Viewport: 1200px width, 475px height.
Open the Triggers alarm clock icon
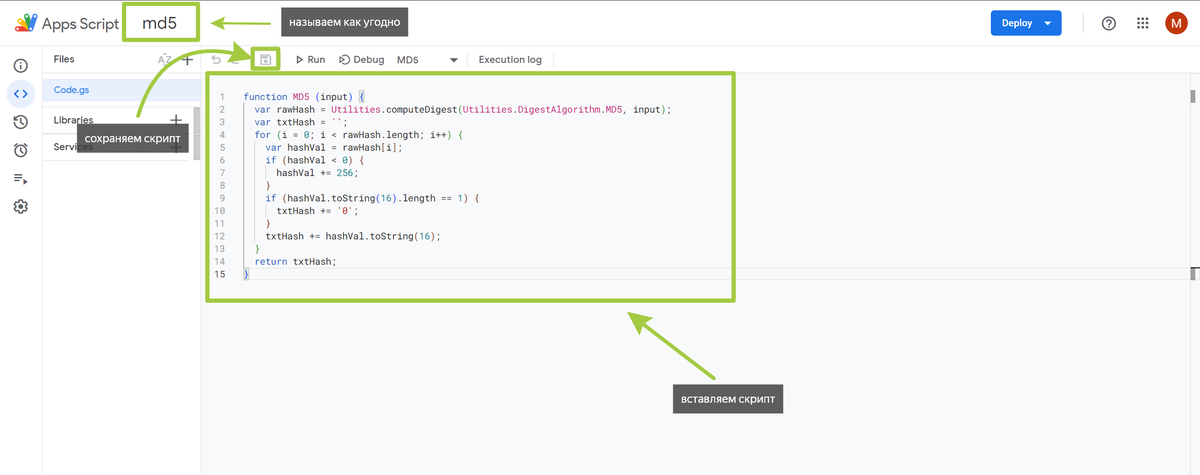point(20,150)
